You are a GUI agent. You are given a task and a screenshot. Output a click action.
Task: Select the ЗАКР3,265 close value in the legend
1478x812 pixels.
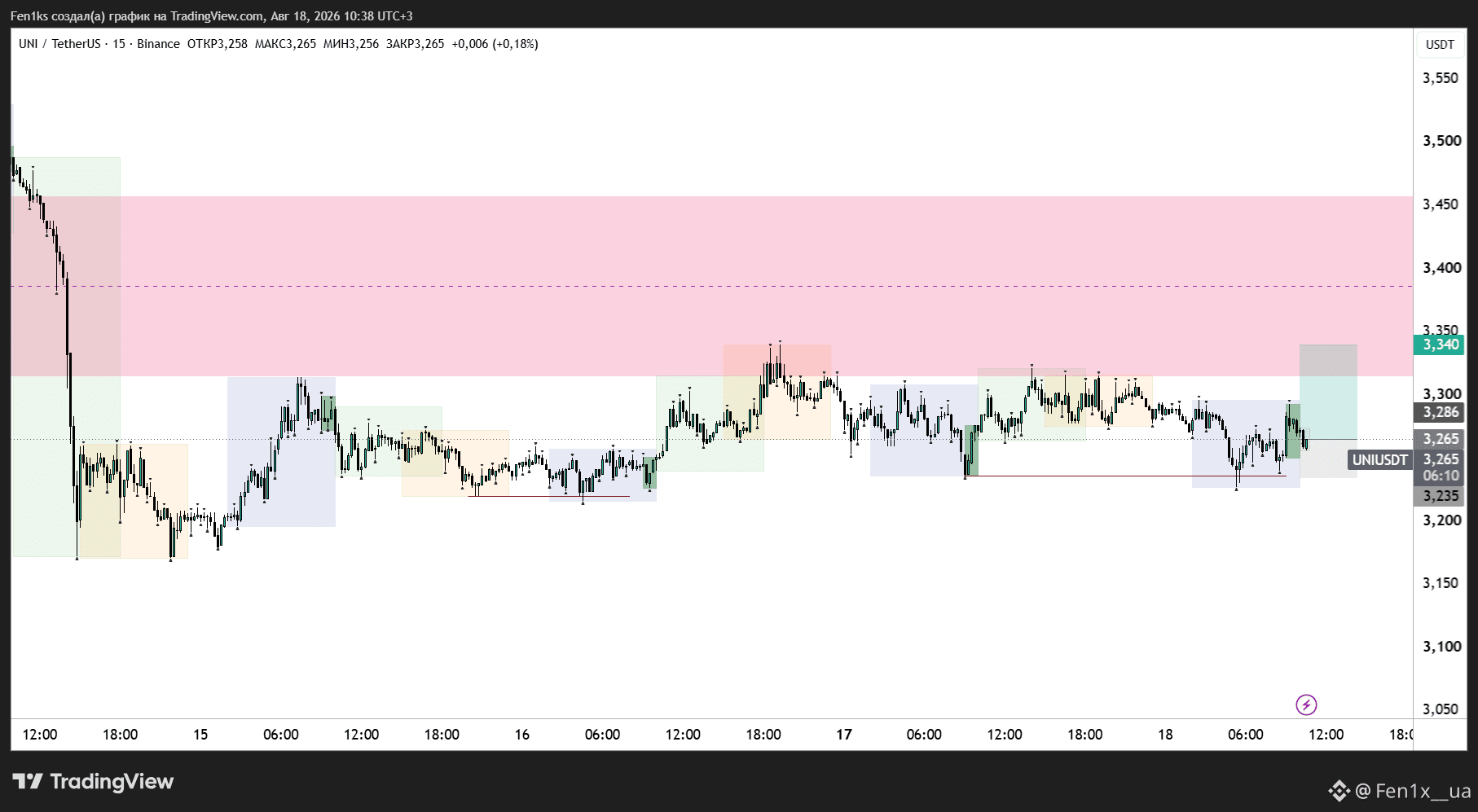[416, 44]
